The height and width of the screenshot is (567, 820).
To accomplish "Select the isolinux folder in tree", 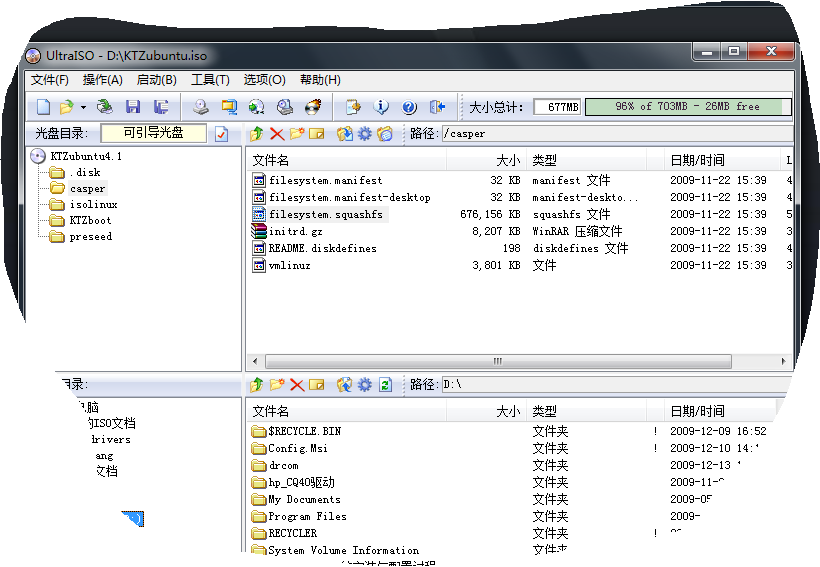I will [x=94, y=205].
